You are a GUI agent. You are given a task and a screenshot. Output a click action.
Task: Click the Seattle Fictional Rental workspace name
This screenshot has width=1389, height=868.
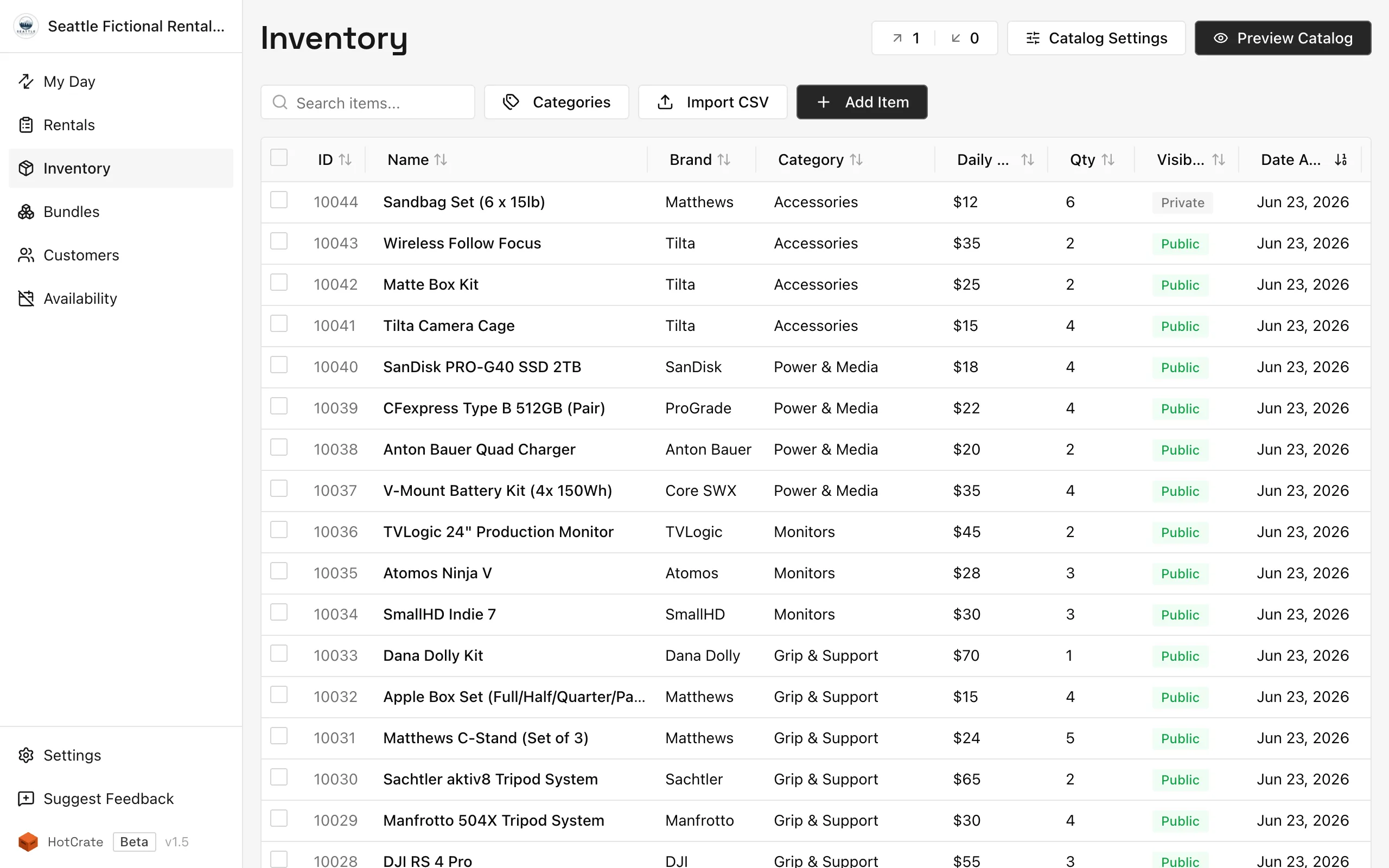tap(136, 27)
